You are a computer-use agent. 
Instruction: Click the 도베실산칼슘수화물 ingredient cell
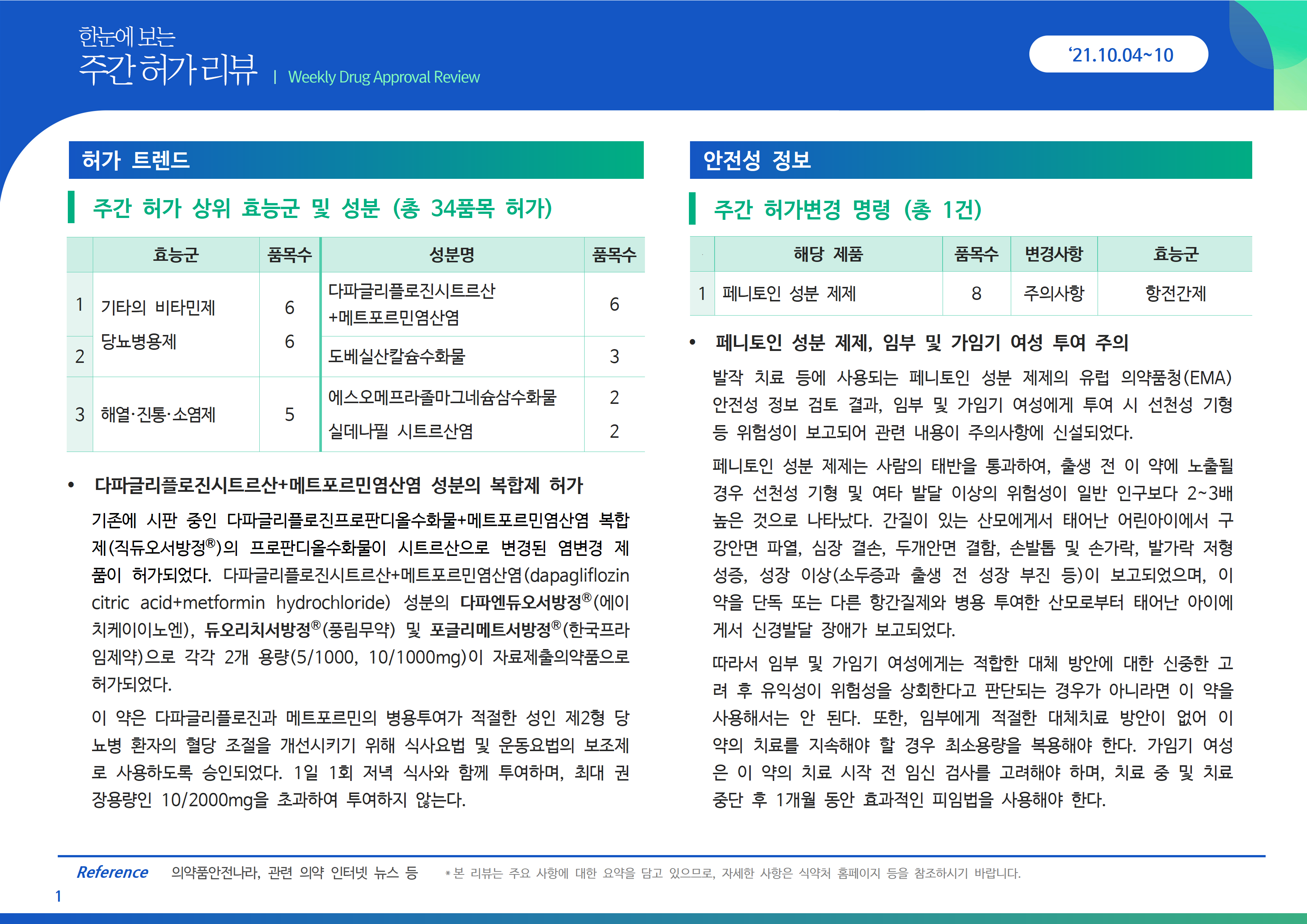tap(396, 357)
